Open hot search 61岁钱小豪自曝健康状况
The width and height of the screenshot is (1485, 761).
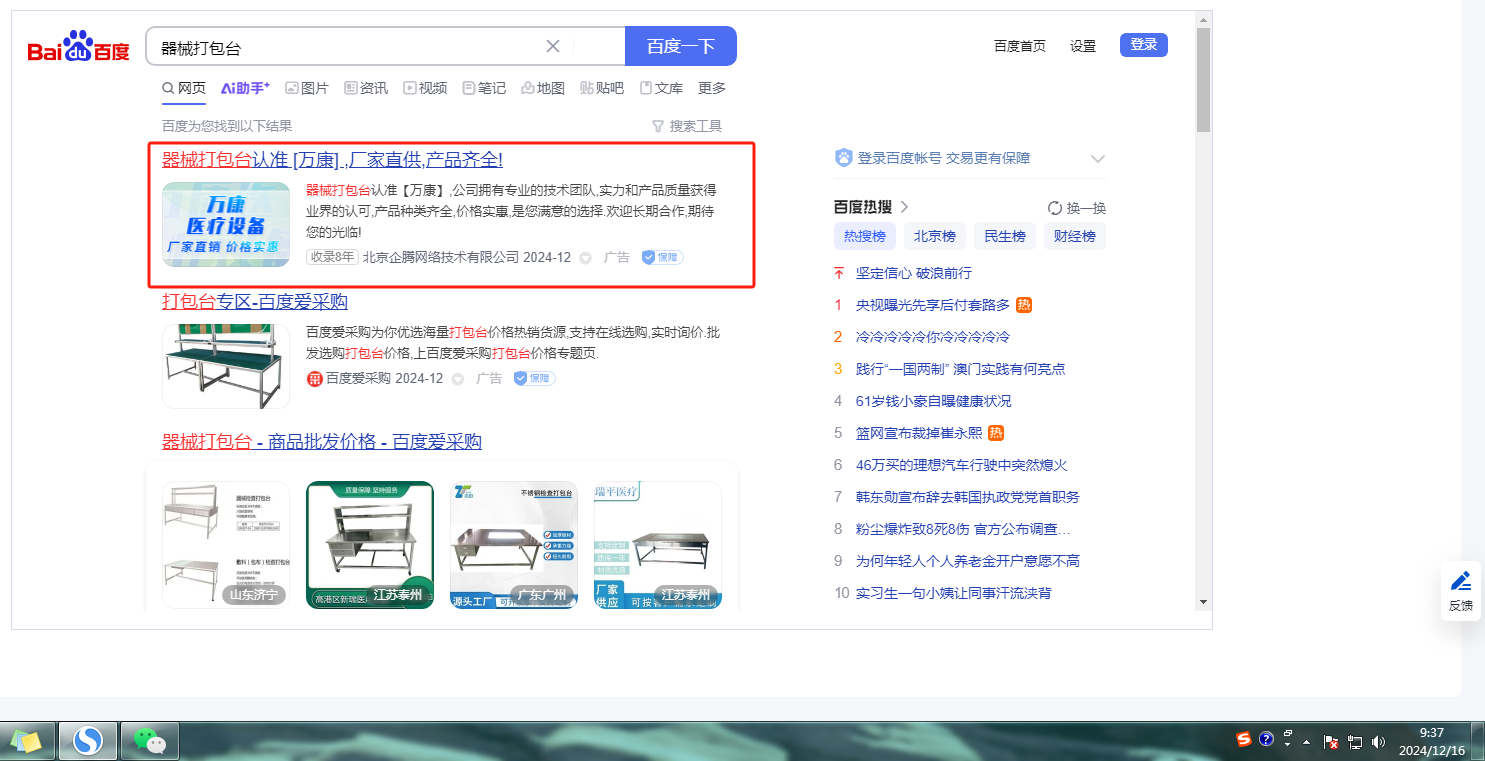point(934,401)
